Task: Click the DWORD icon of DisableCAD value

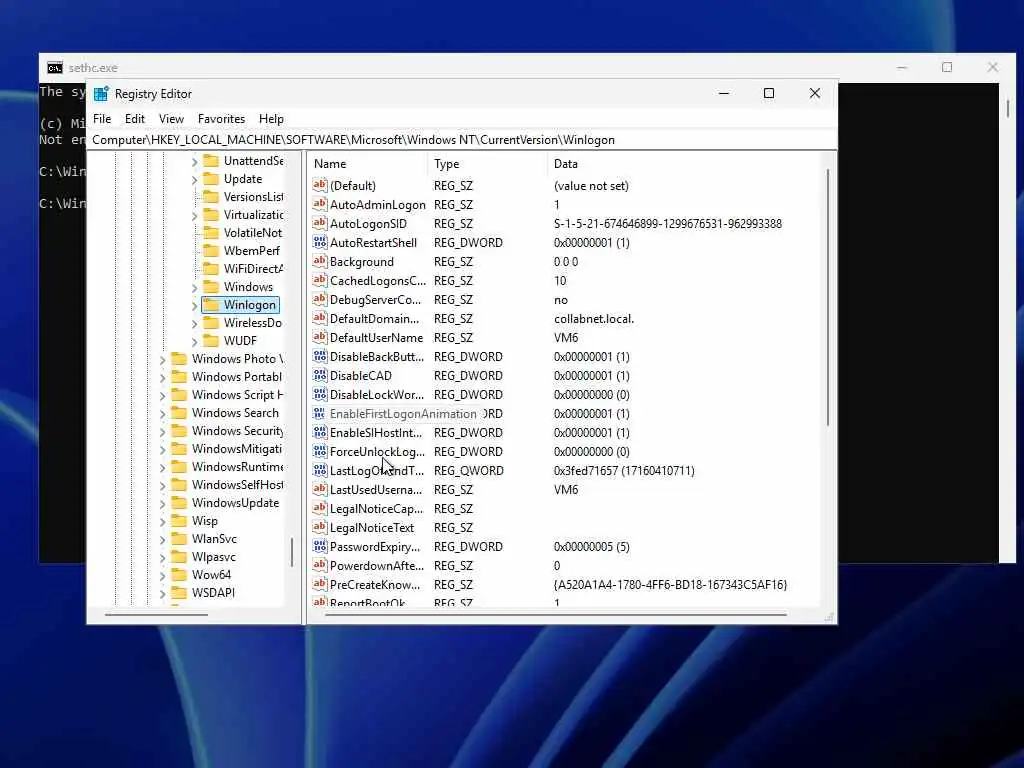Action: click(x=319, y=376)
